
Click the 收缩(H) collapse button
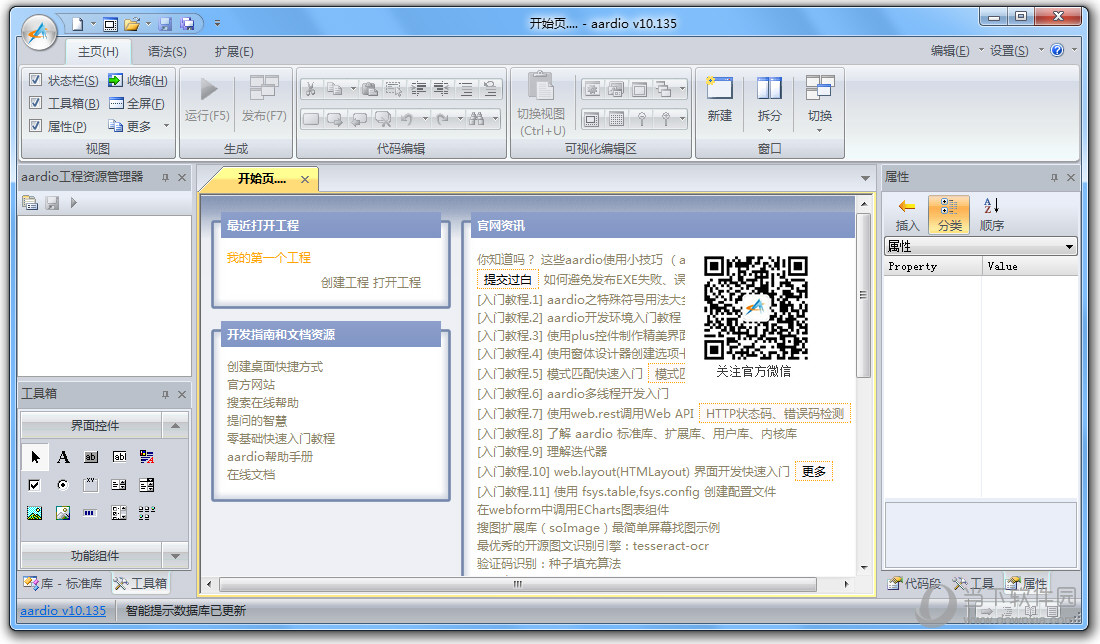(x=138, y=81)
